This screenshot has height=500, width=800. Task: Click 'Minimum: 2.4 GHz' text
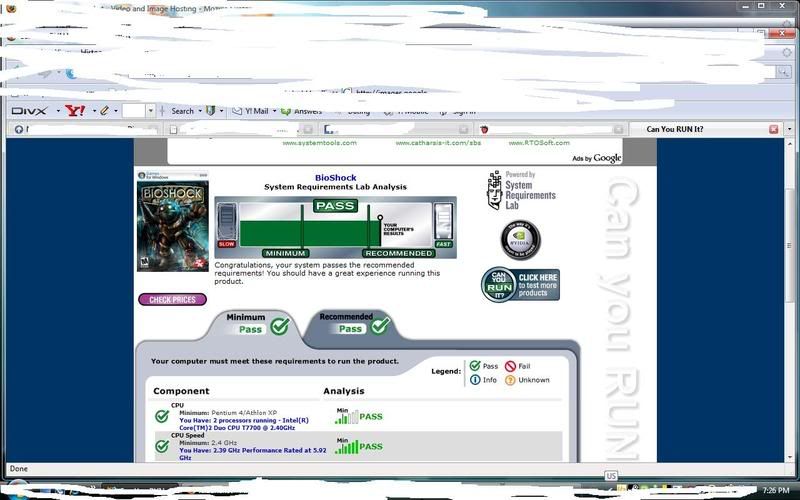[208, 443]
